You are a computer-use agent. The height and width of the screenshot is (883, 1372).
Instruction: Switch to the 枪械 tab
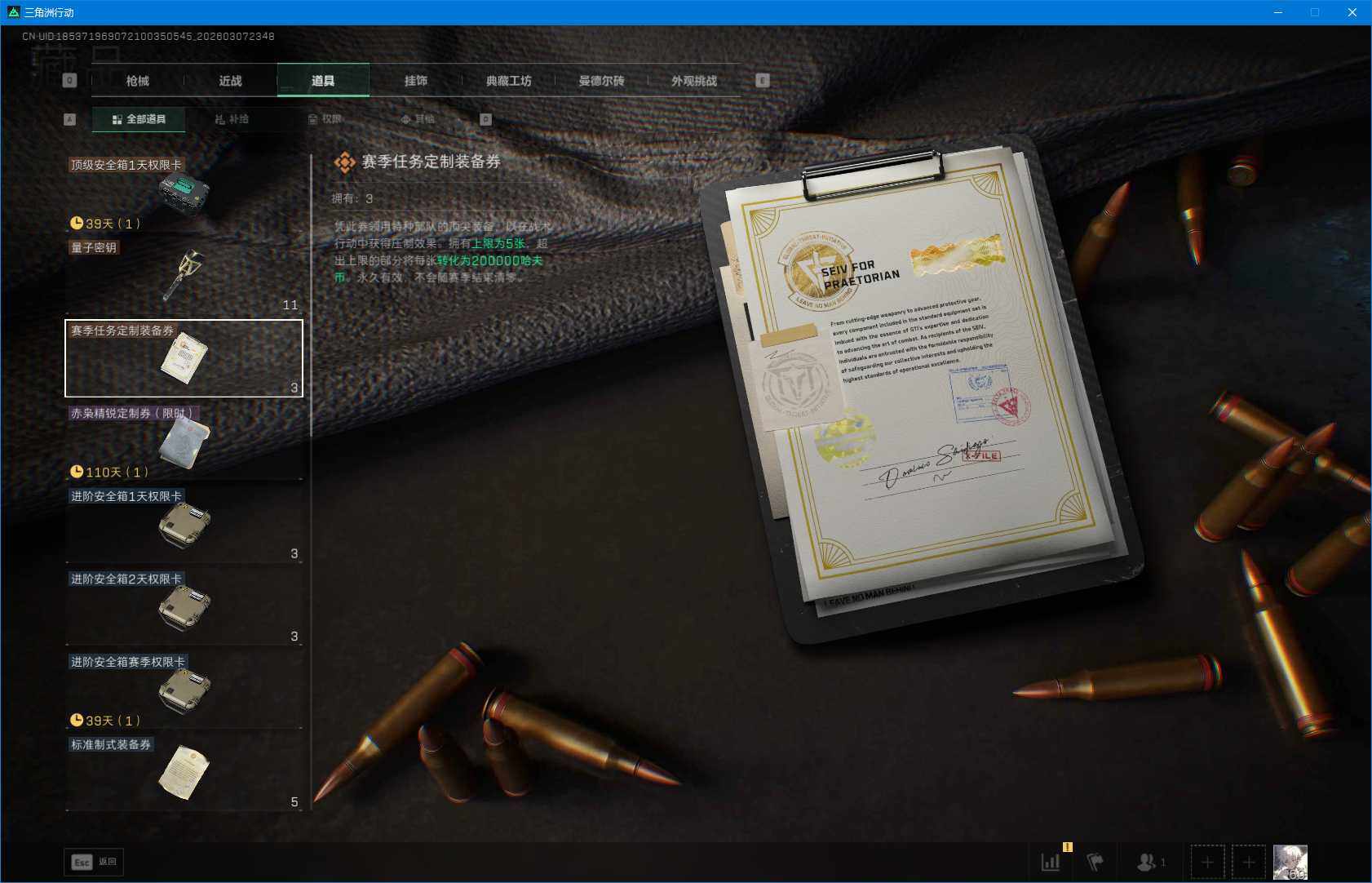pyautogui.click(x=138, y=81)
